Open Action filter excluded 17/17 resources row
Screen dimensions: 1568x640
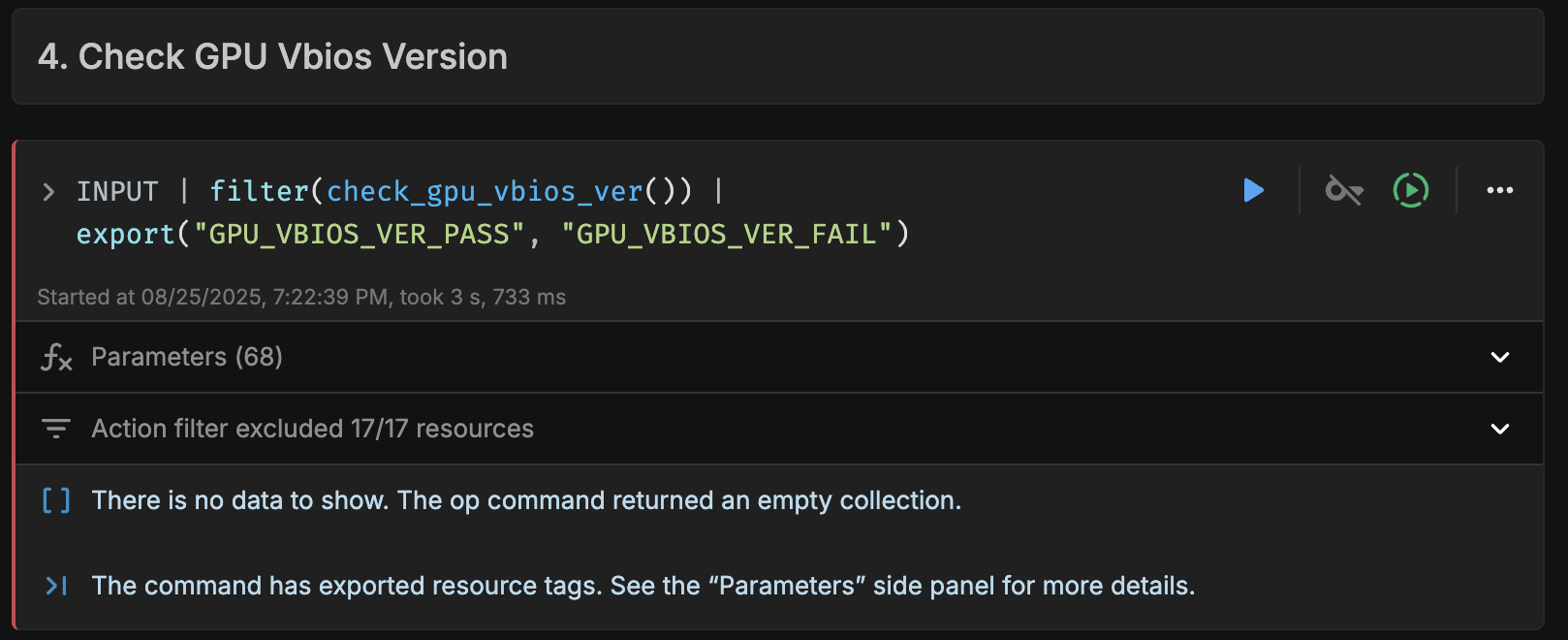779,429
